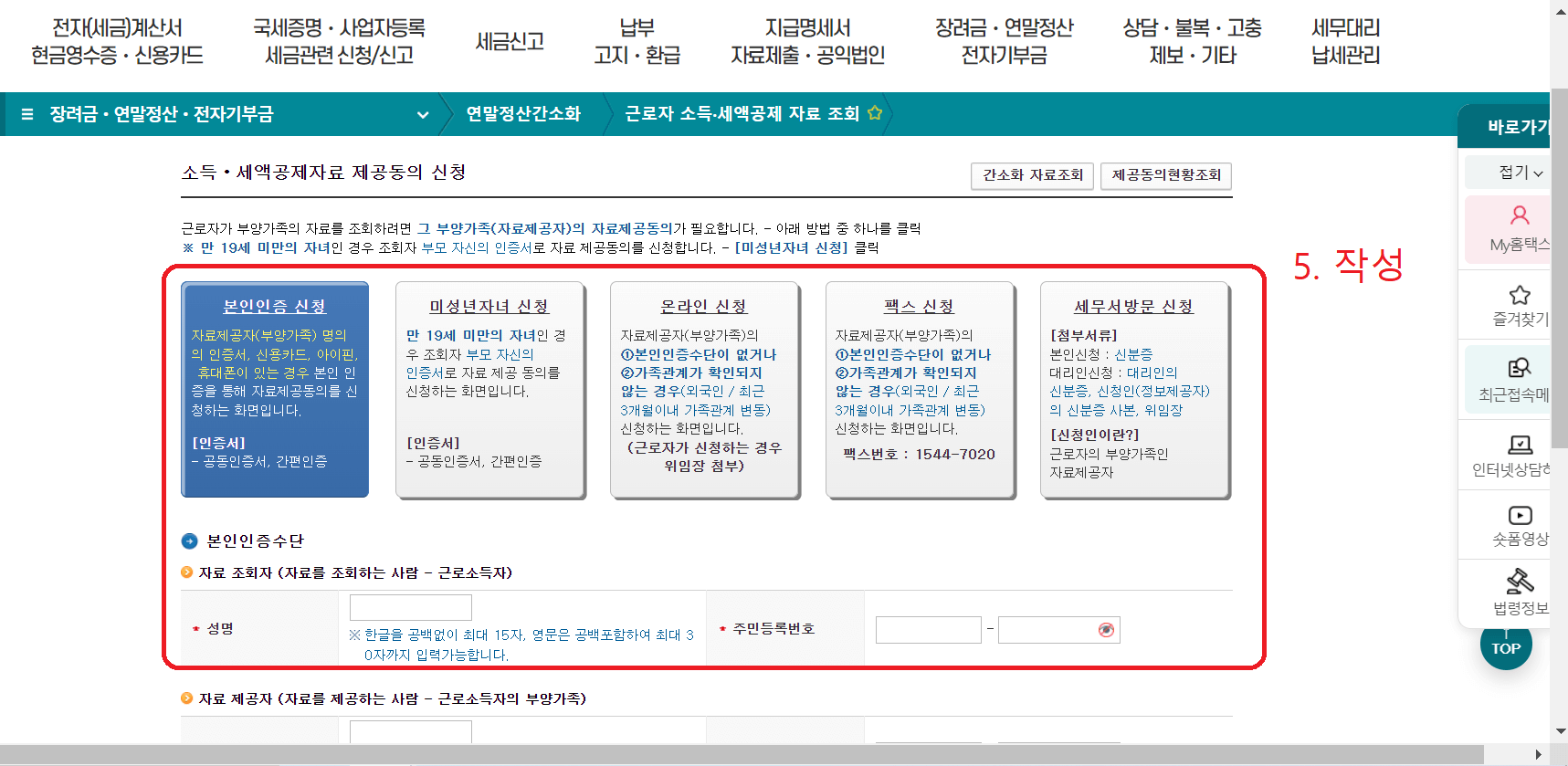Click first part of 주민등록번호 field
The height and width of the screenshot is (766, 1568).
tap(928, 630)
